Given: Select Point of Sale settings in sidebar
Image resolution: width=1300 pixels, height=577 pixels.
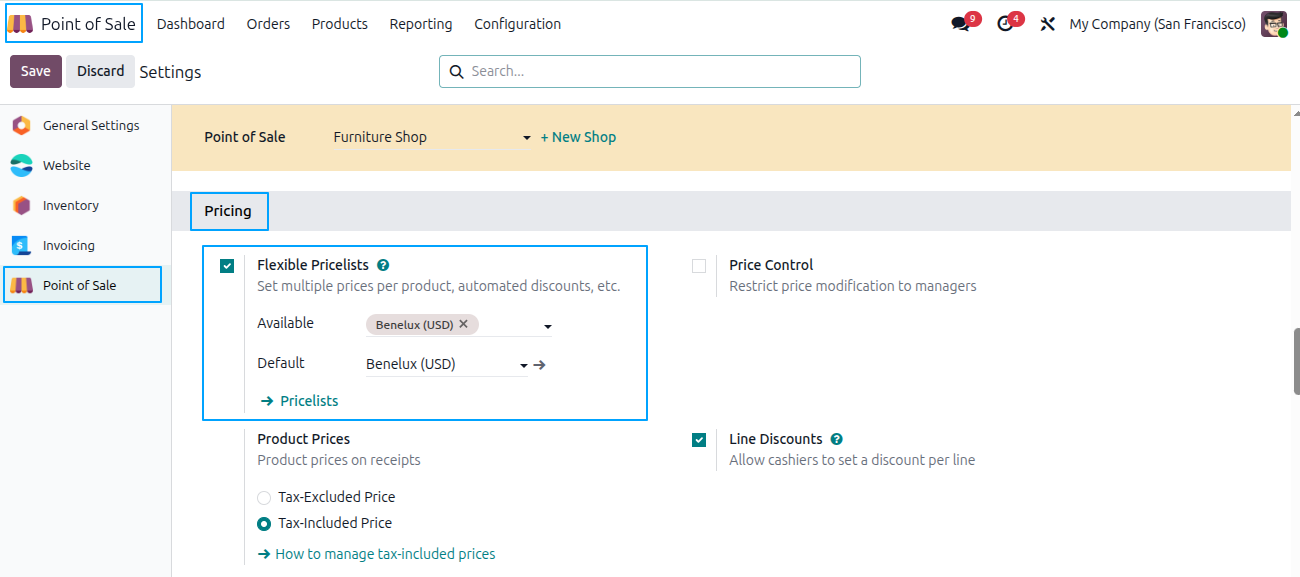Looking at the screenshot, I should [x=83, y=285].
